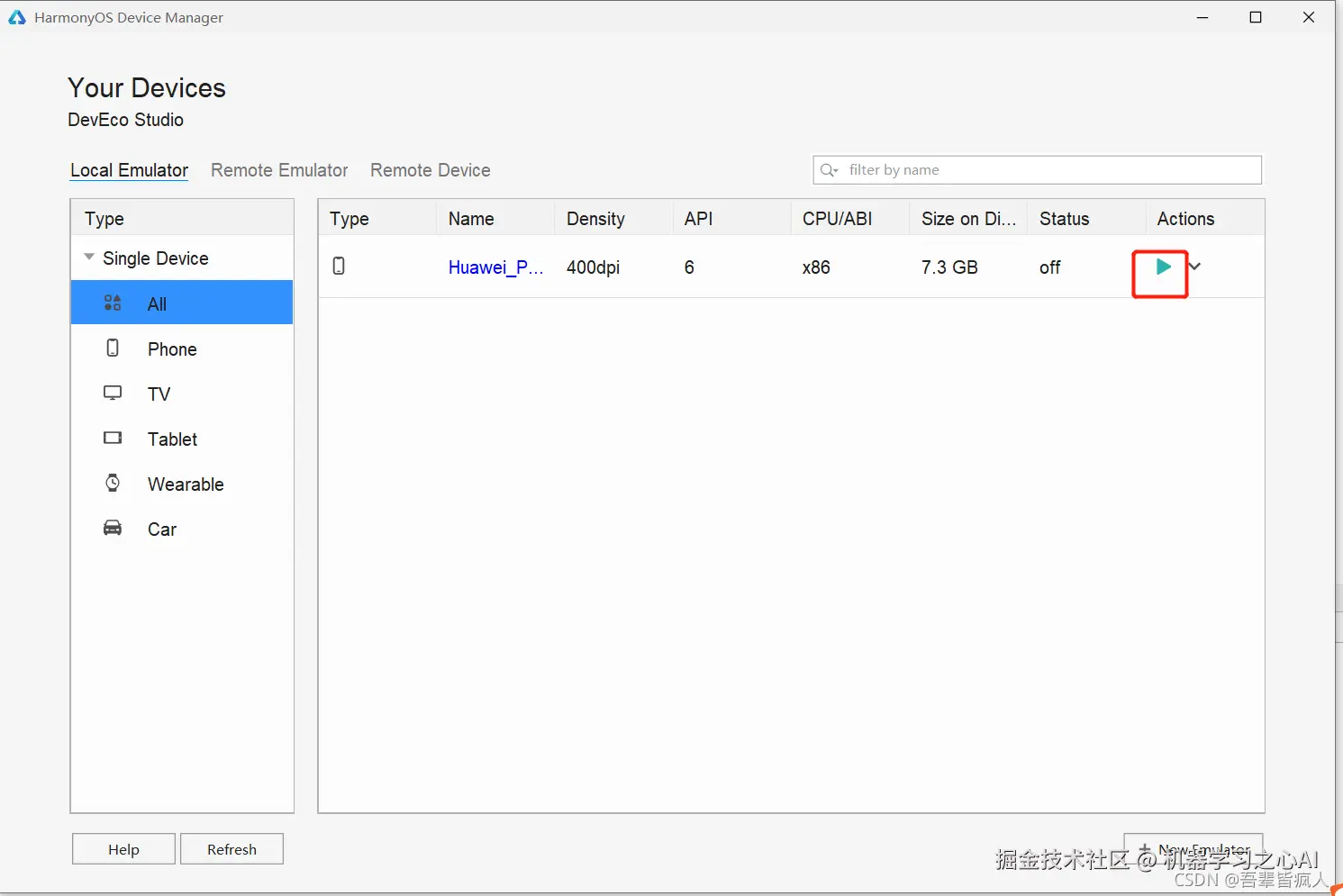The width and height of the screenshot is (1343, 896).
Task: Click the API value 6 cell
Action: coord(689,267)
